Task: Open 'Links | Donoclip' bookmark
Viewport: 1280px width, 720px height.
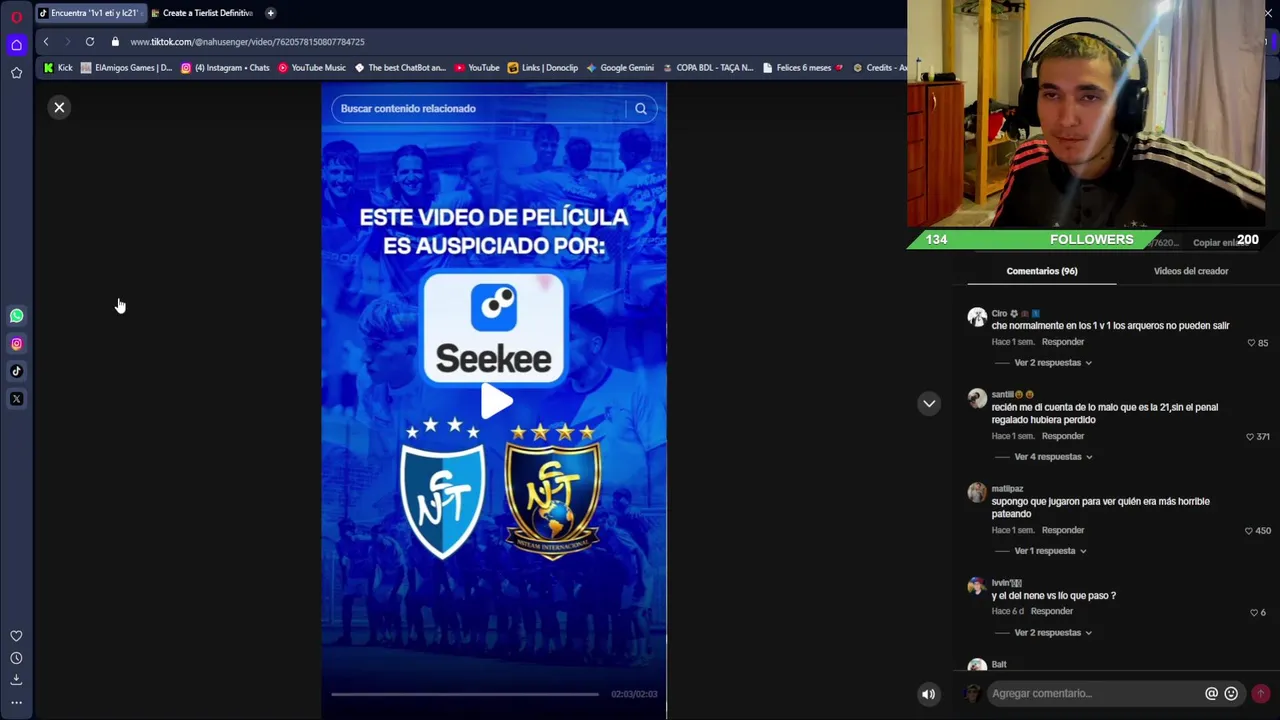Action: pyautogui.click(x=543, y=68)
